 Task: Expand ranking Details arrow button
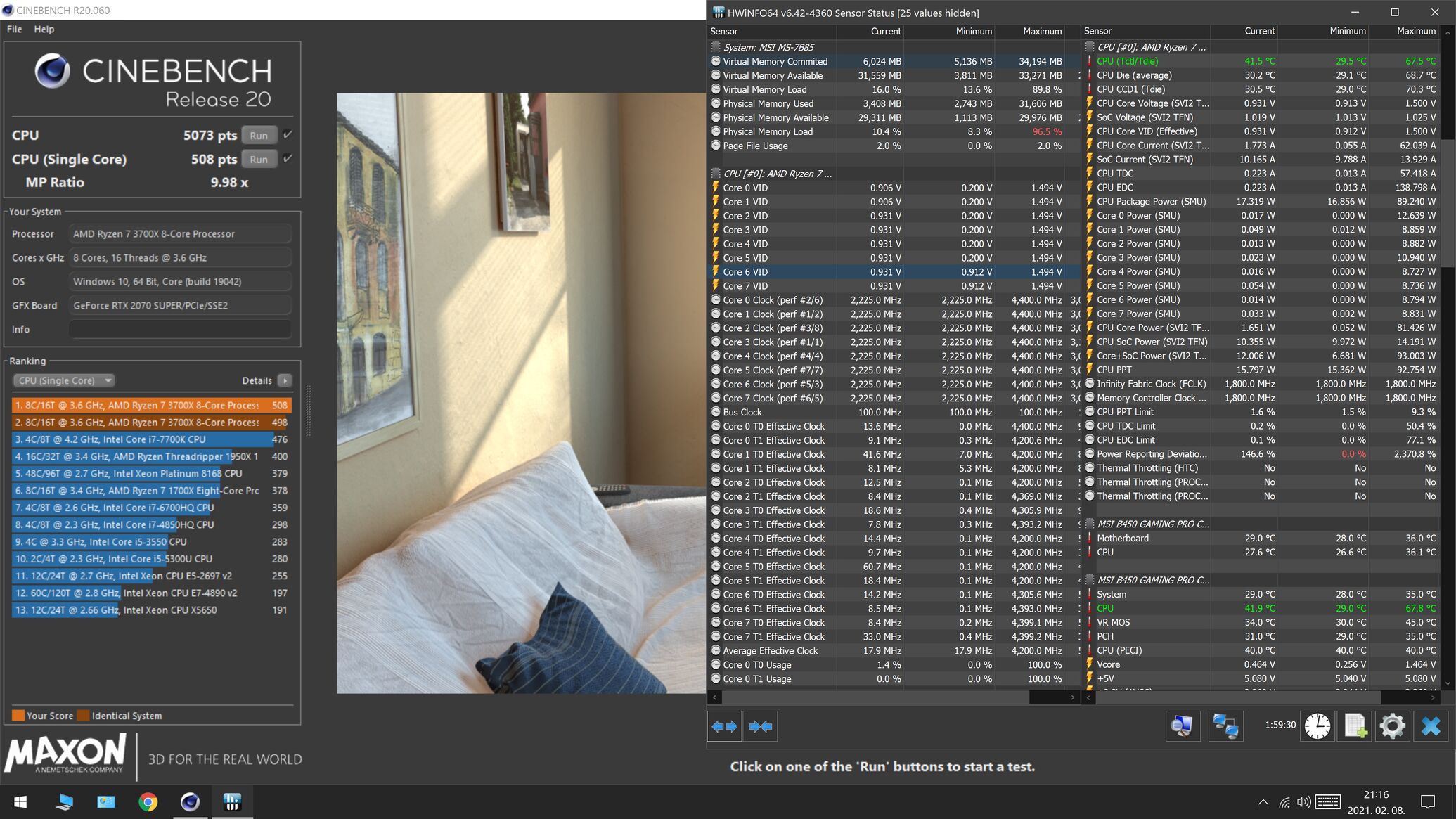pos(285,380)
